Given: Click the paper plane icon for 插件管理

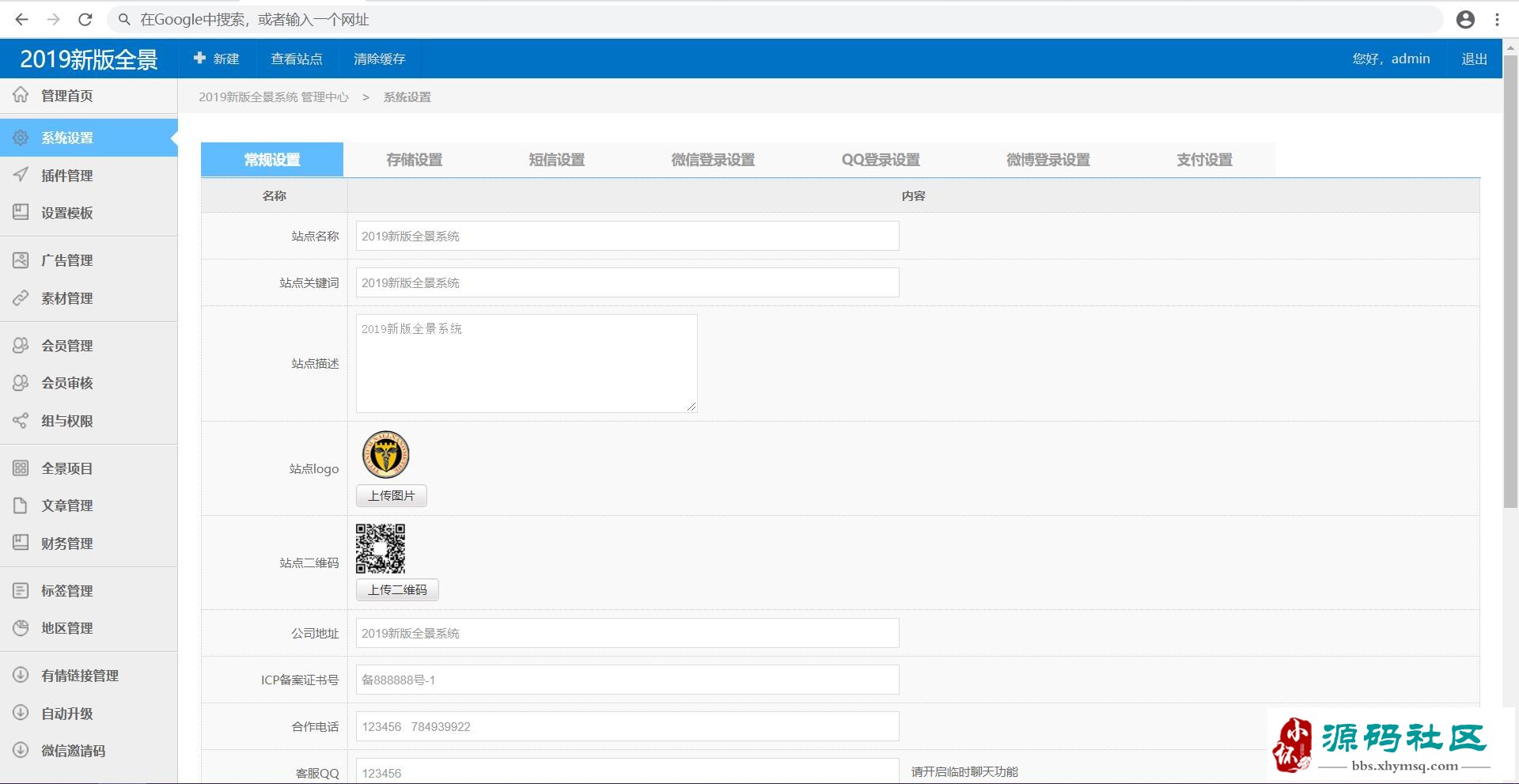Looking at the screenshot, I should click(21, 175).
